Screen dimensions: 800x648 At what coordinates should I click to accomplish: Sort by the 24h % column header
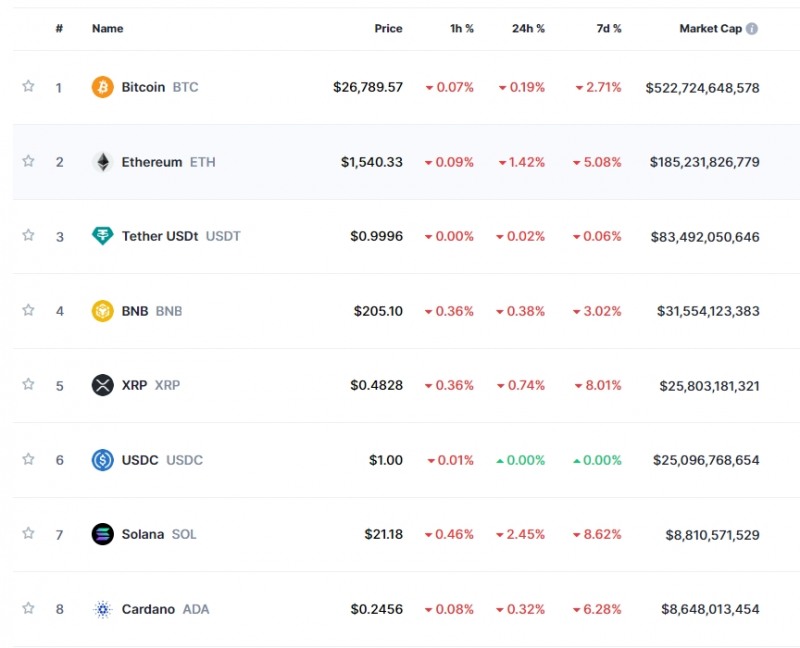(x=528, y=29)
